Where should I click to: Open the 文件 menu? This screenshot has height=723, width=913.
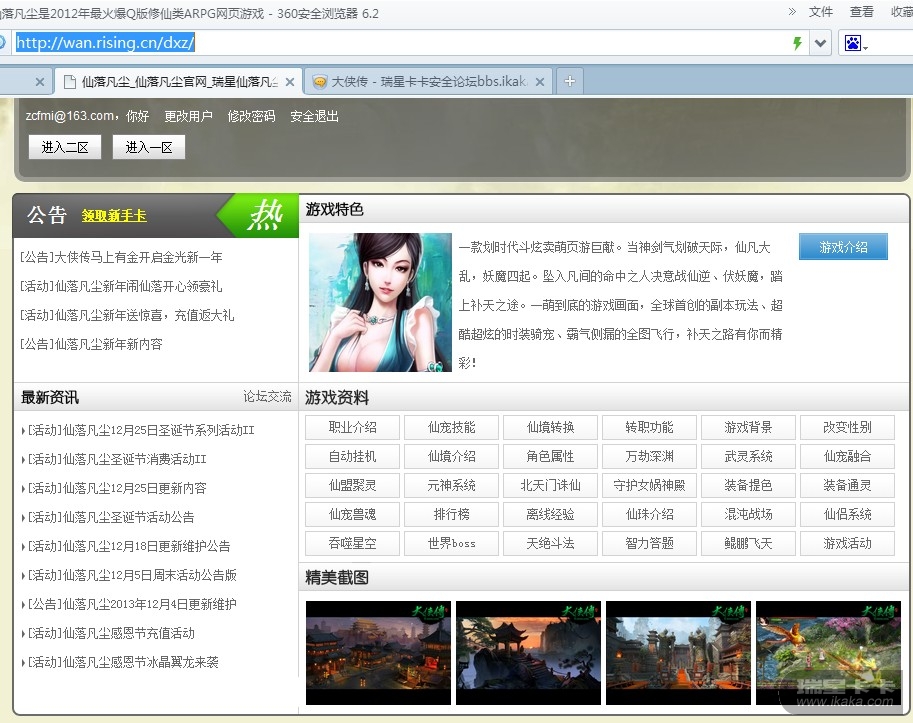point(820,12)
